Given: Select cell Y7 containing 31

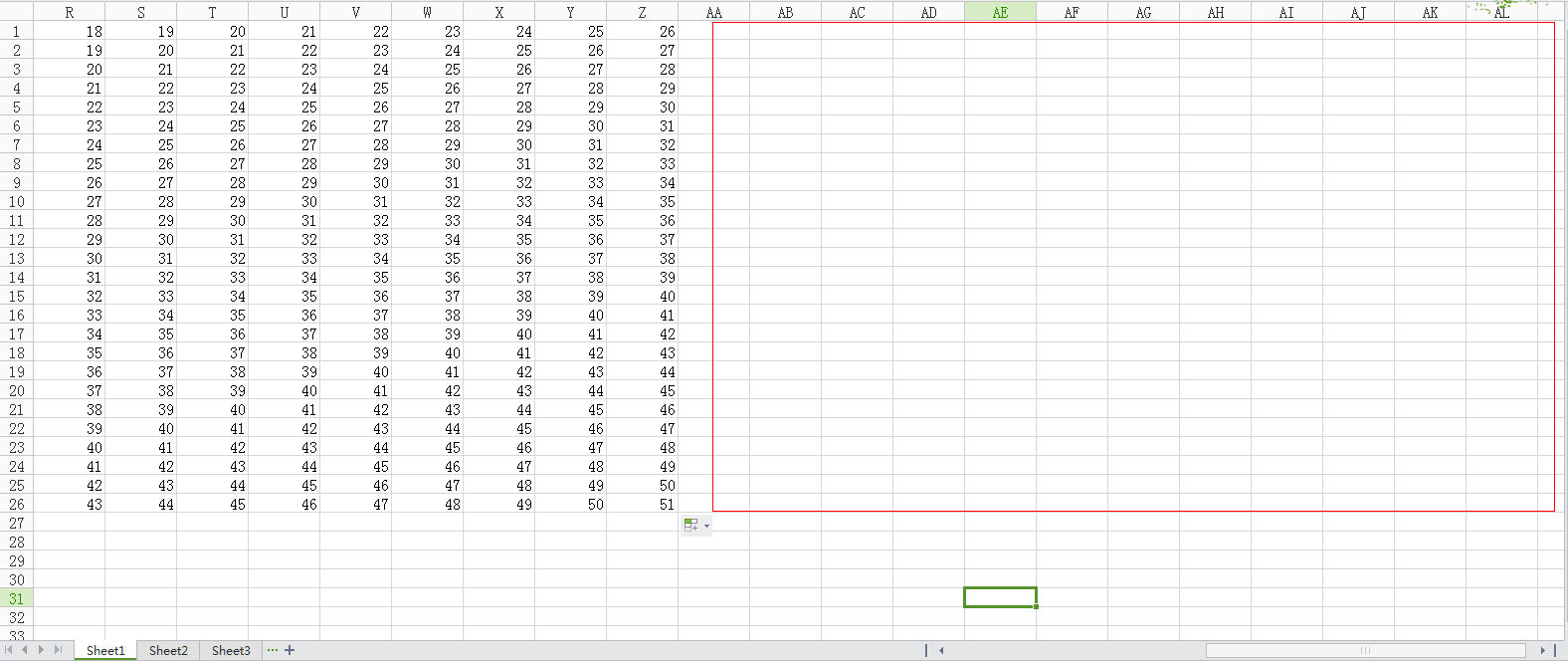Looking at the screenshot, I should [571, 144].
